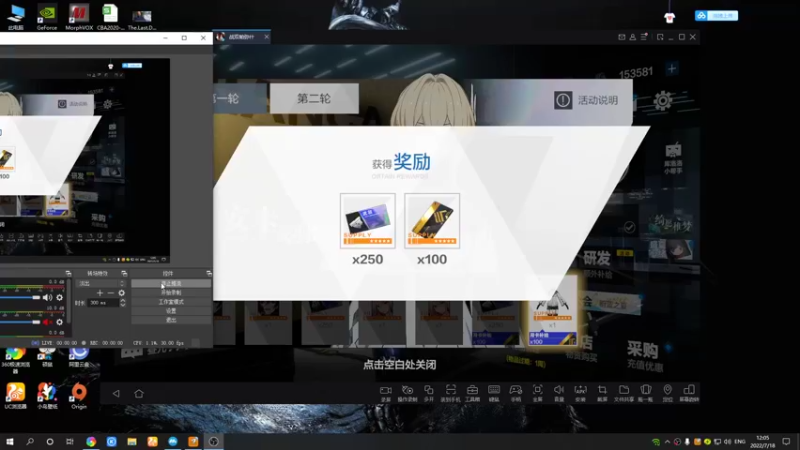Click the remove transition minus button in OBS
The image size is (800, 450).
click(x=111, y=293)
